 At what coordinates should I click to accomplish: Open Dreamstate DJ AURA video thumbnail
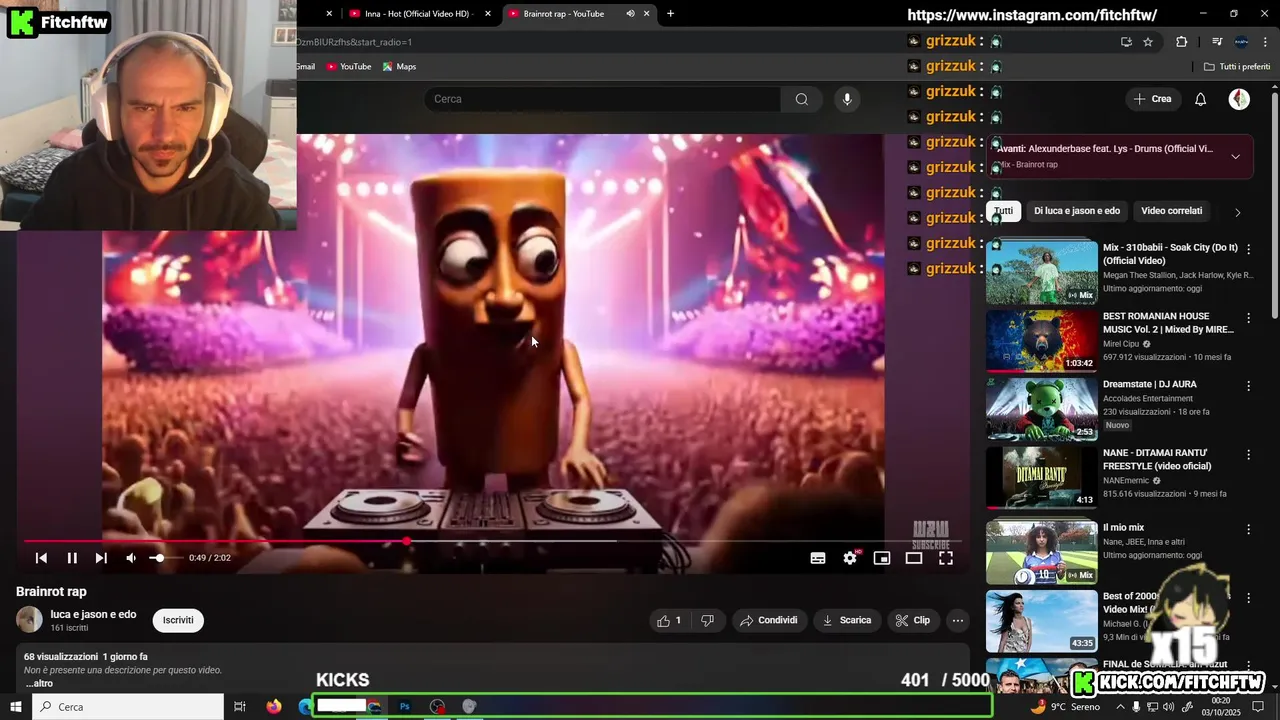pos(1042,409)
